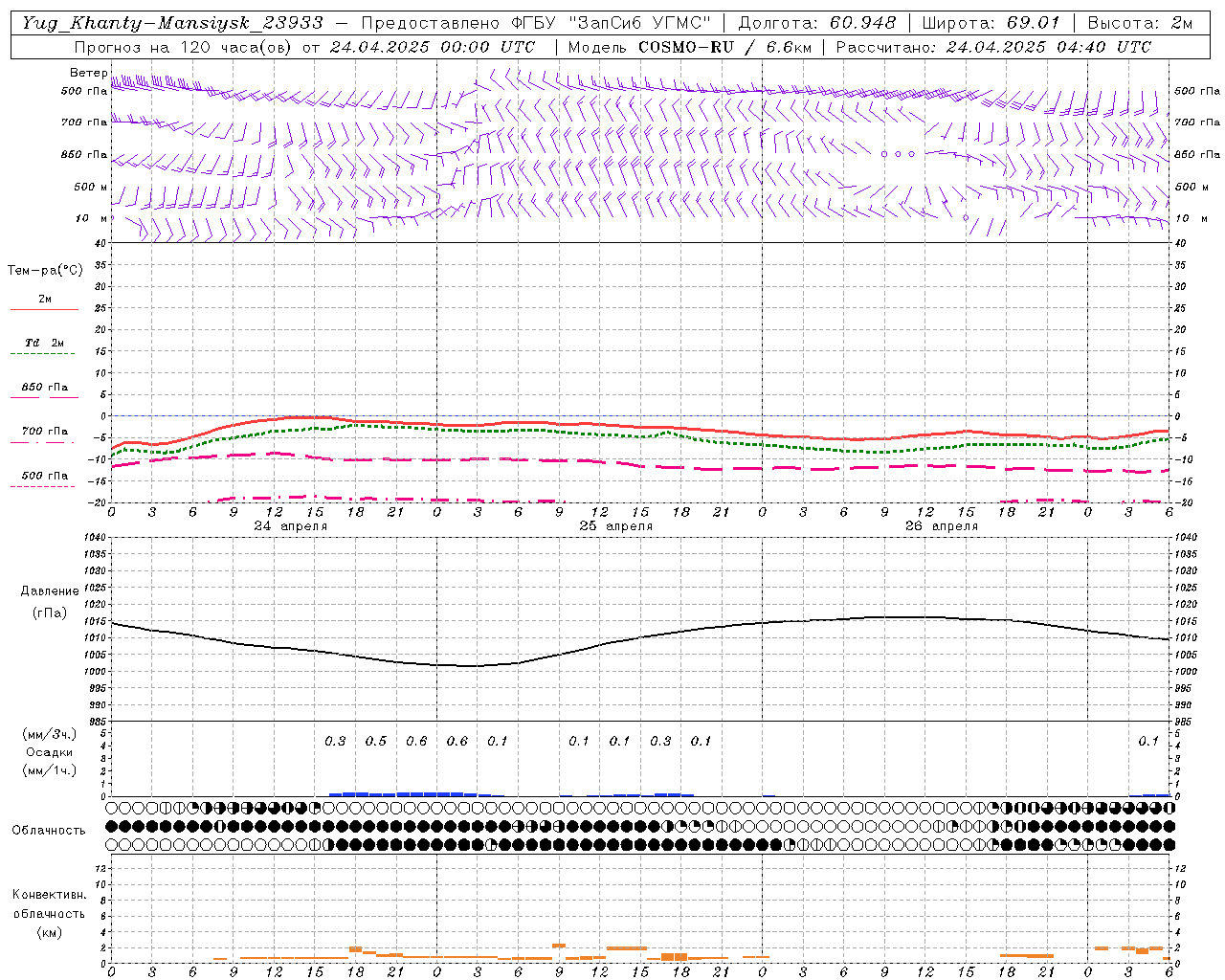
Task: Click the Рассчитано: 24.04.2025 04:40 UTC timestamp
Action: coord(993,47)
